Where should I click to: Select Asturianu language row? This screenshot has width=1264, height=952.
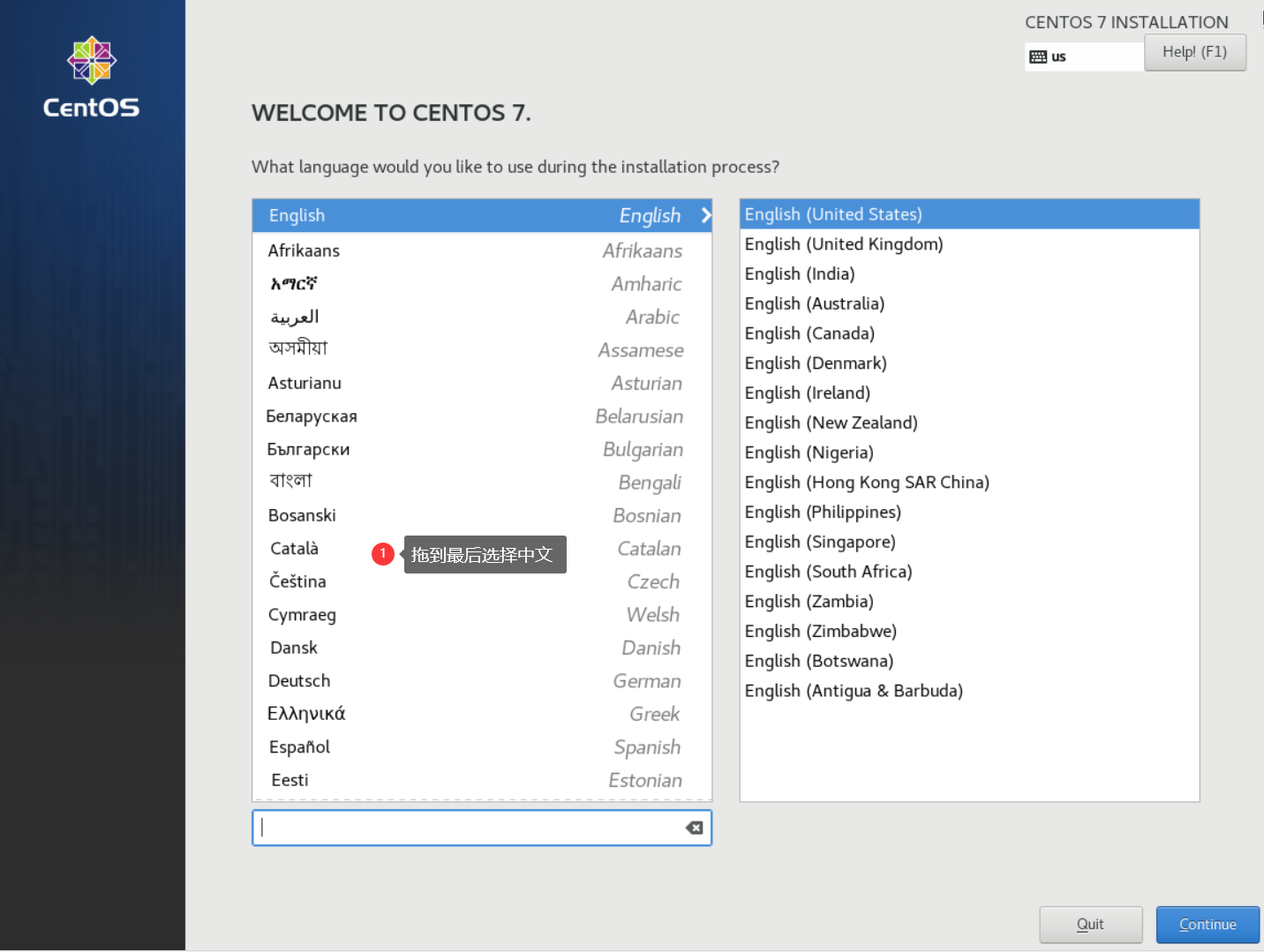pyautogui.click(x=482, y=383)
